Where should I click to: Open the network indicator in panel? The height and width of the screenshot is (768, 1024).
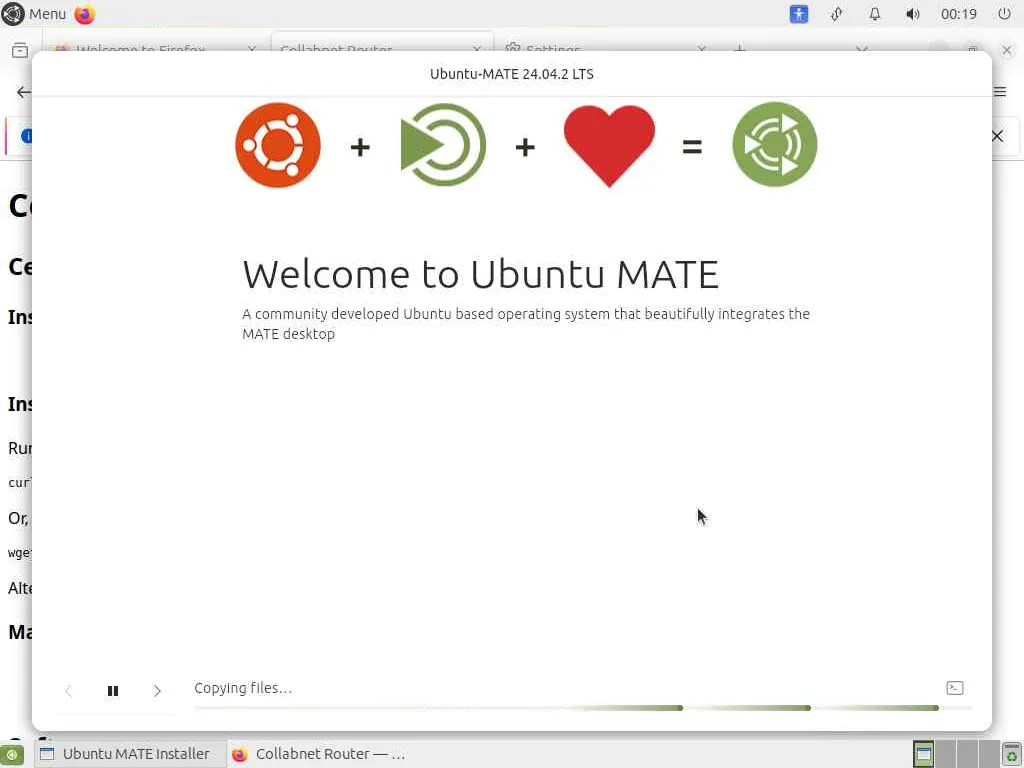[837, 14]
